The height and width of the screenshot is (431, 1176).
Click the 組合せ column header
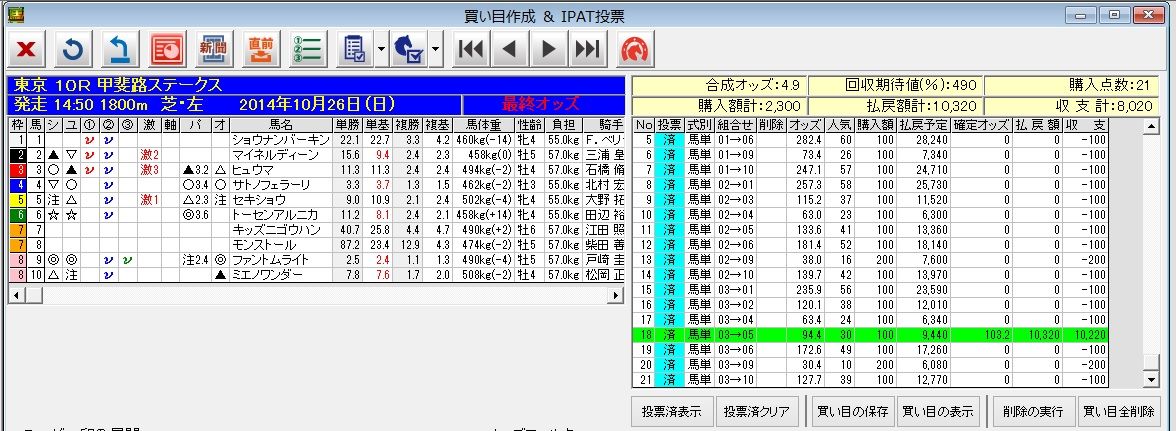tap(734, 125)
